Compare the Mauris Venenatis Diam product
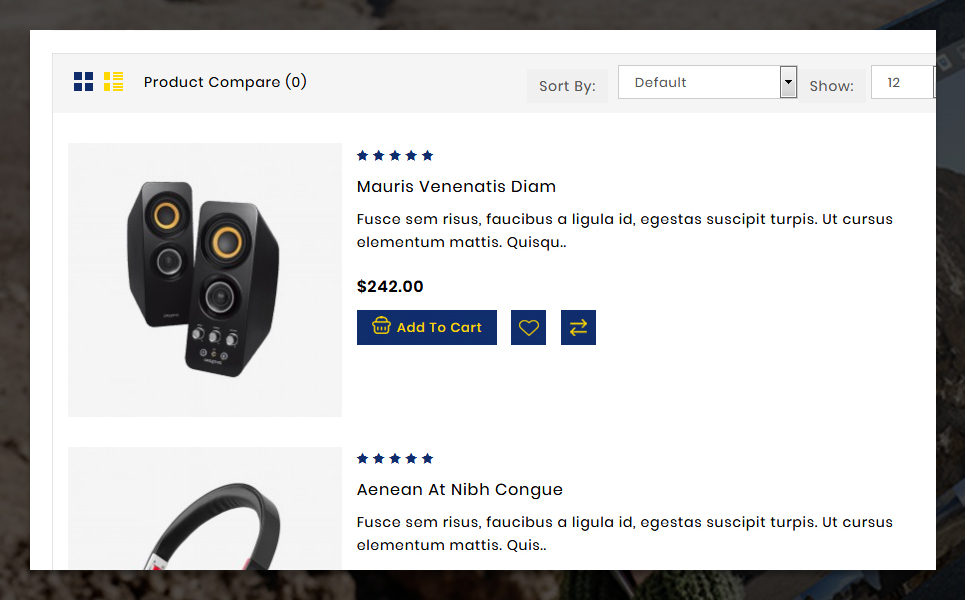 coord(578,327)
